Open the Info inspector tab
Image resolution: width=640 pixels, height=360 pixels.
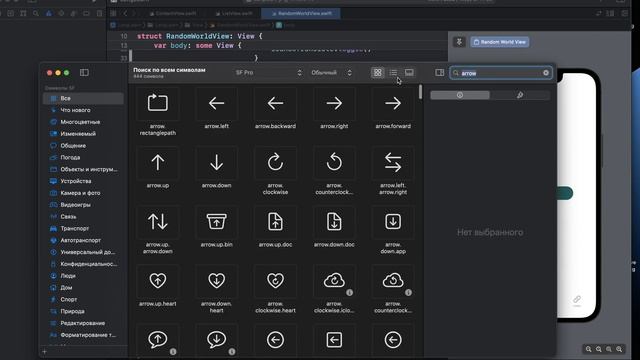460,95
